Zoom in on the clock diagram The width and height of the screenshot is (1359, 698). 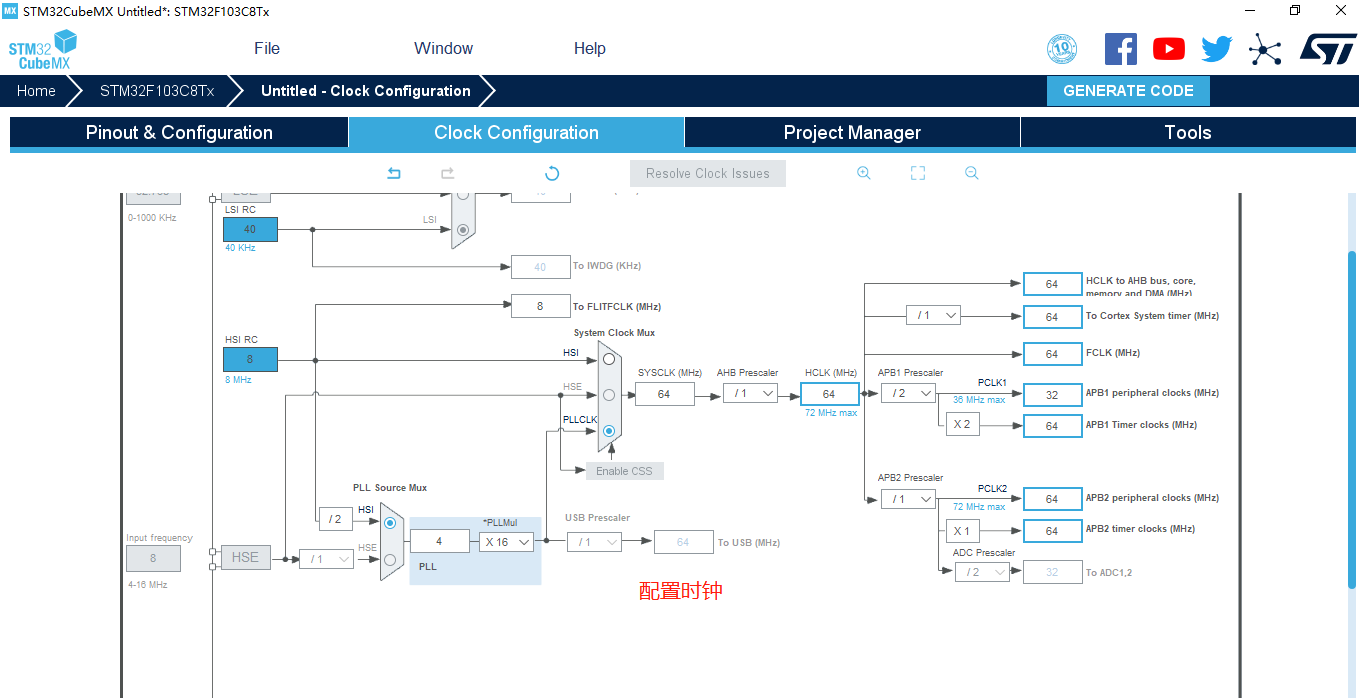pos(864,173)
